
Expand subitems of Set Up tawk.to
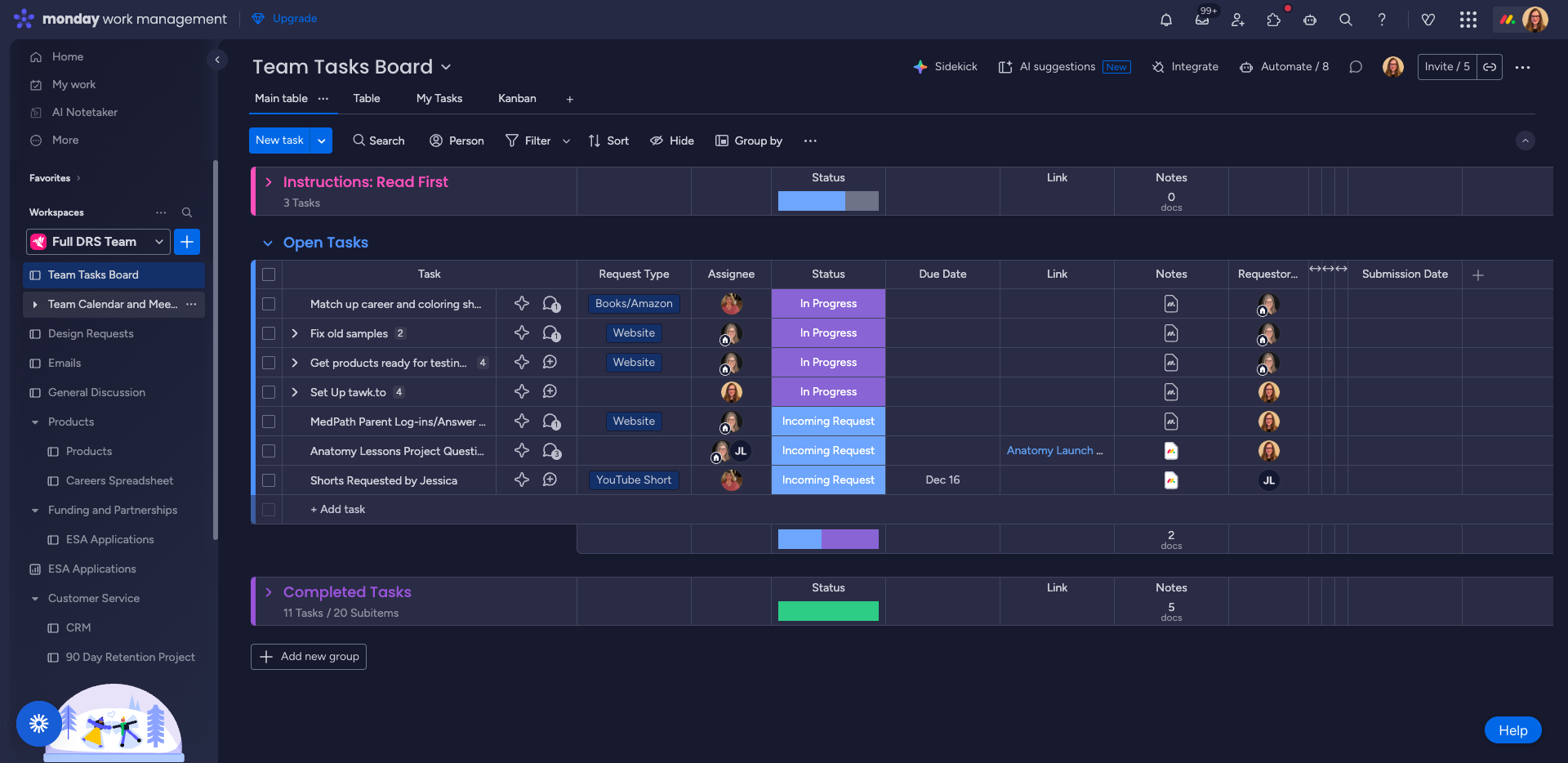pos(295,392)
